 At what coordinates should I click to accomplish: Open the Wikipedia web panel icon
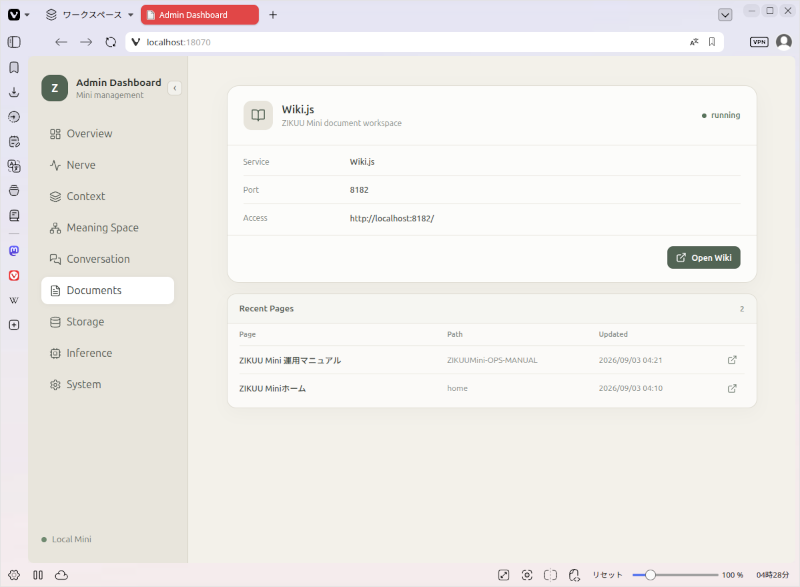pyautogui.click(x=14, y=300)
